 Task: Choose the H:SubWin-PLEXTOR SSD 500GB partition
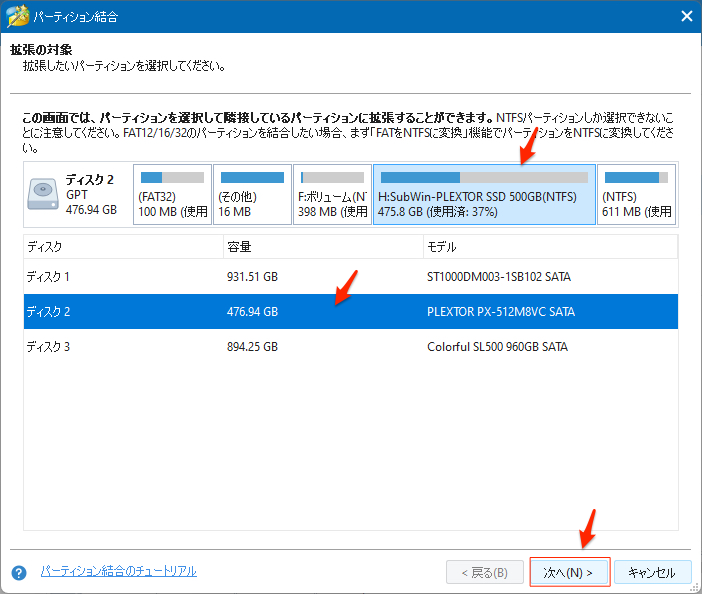click(x=484, y=195)
